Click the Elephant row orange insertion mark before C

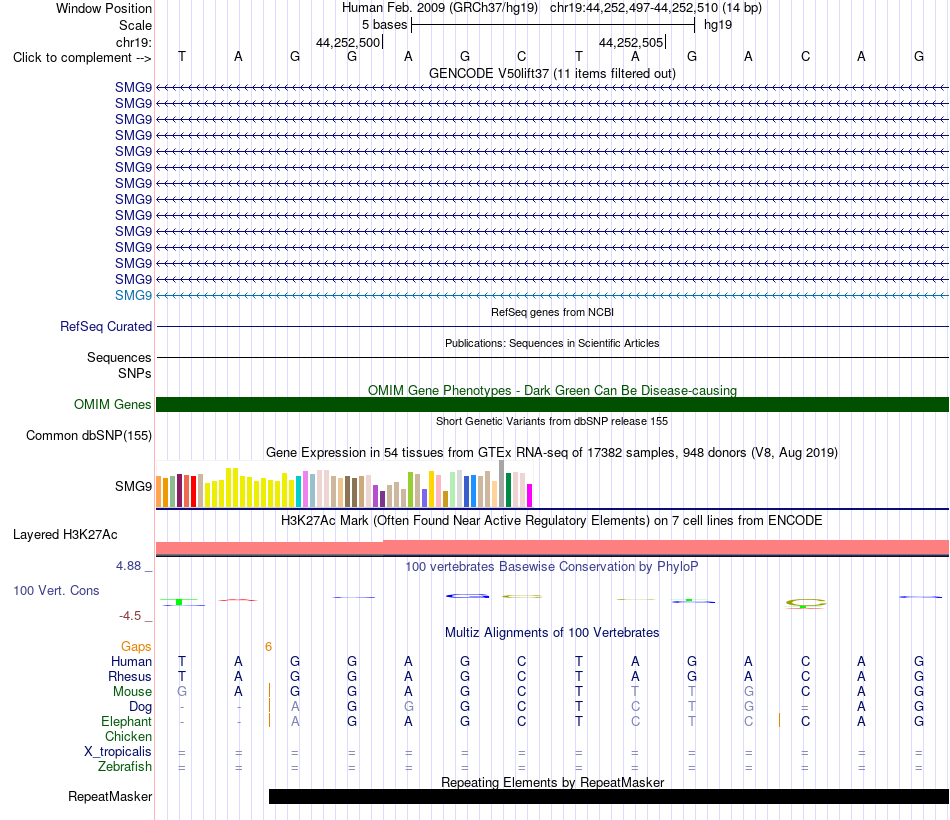pyautogui.click(x=779, y=721)
